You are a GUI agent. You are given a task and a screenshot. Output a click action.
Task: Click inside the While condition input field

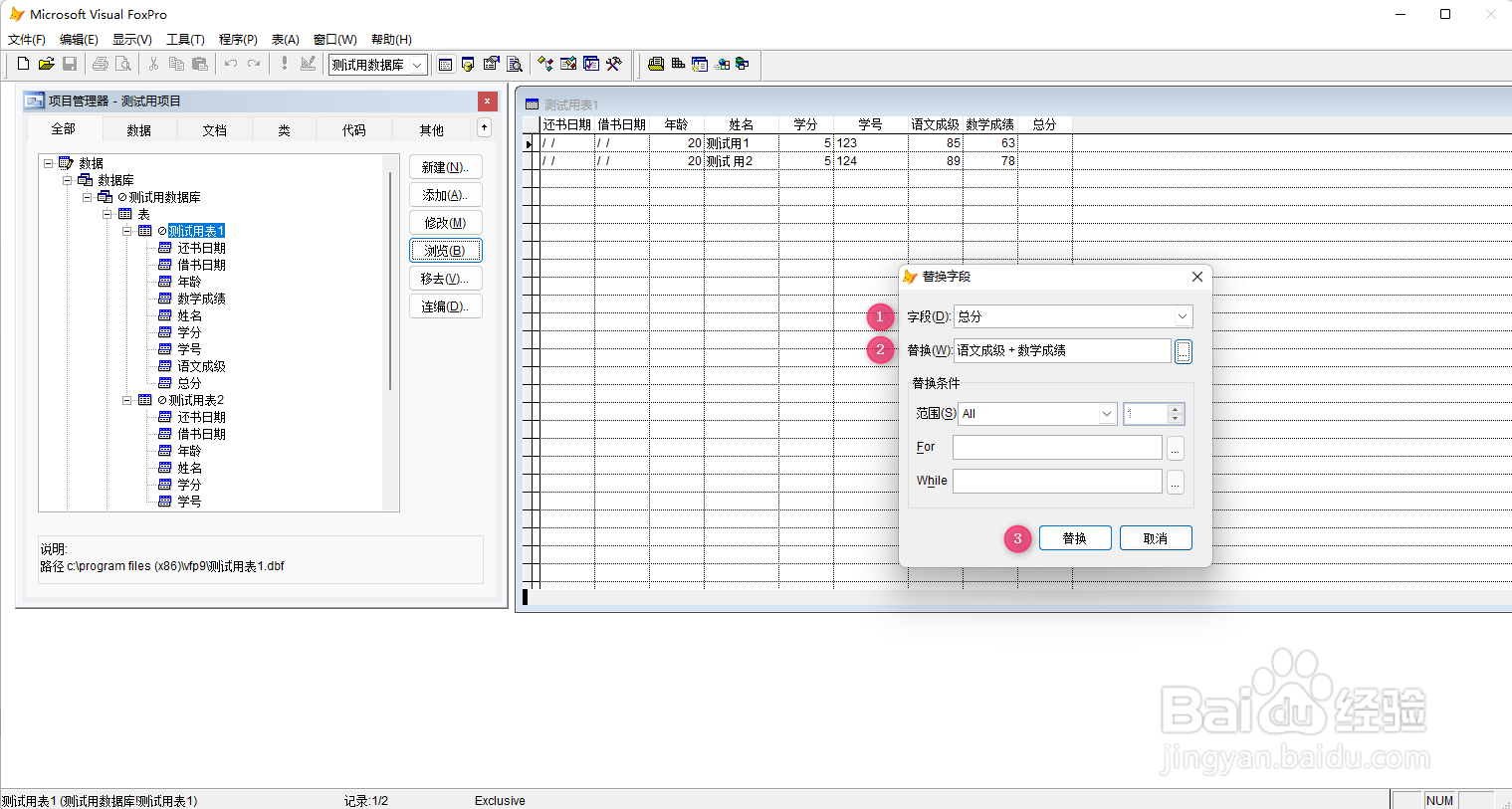[x=1055, y=481]
